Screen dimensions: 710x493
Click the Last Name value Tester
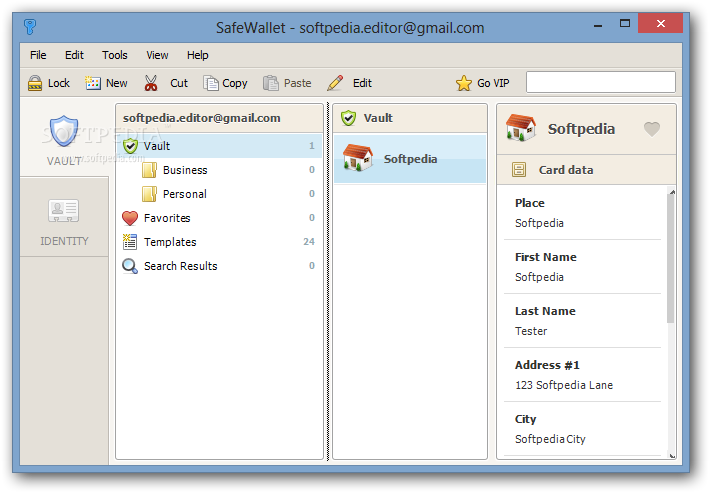(x=531, y=331)
